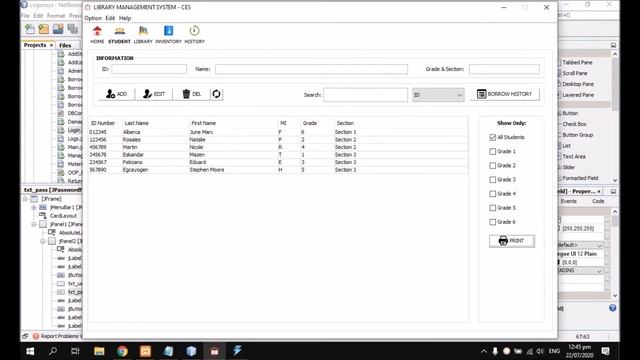Open the INVENTORY toolbar icon
The height and width of the screenshot is (360, 640).
[x=168, y=35]
